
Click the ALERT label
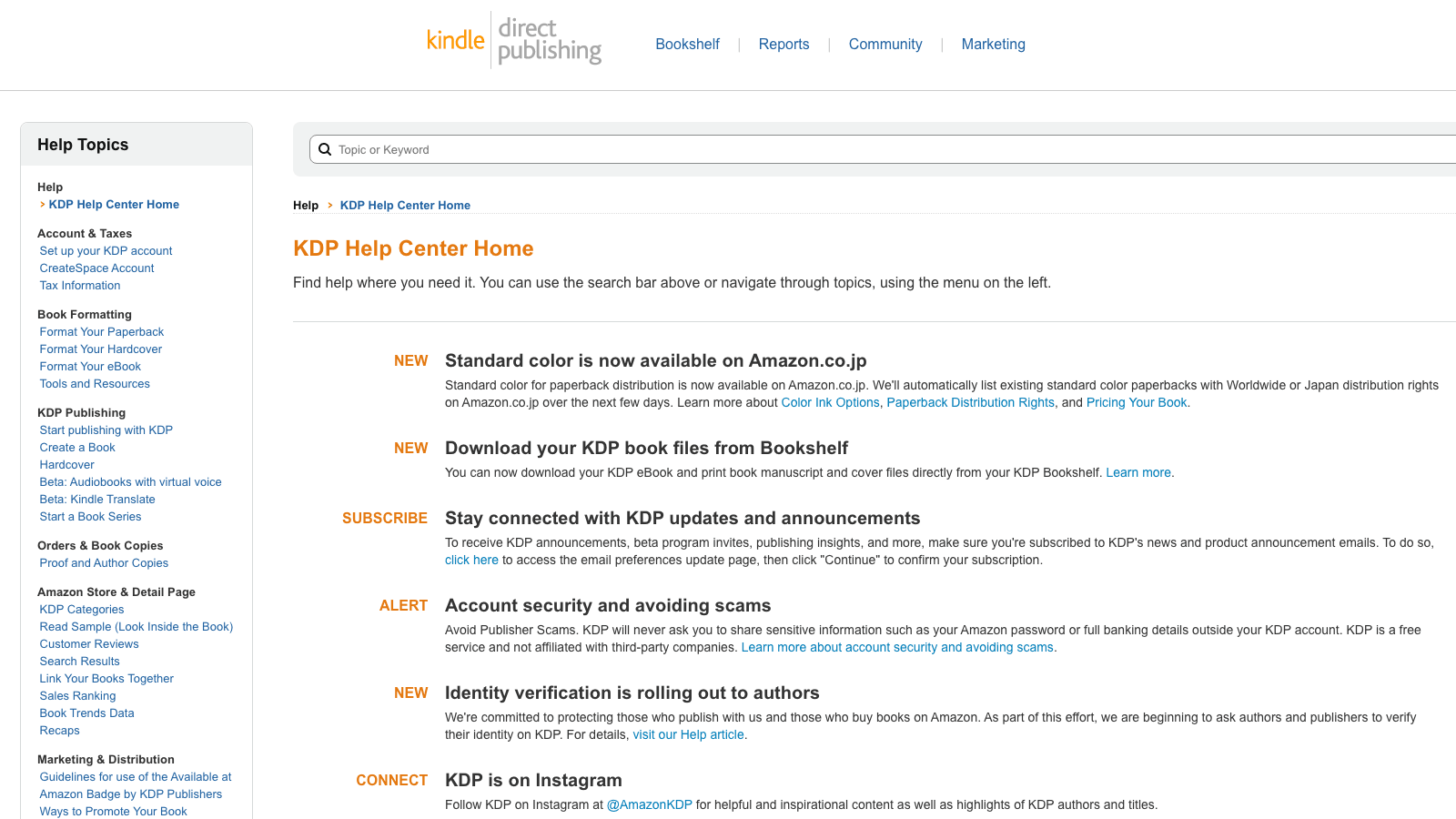point(403,605)
